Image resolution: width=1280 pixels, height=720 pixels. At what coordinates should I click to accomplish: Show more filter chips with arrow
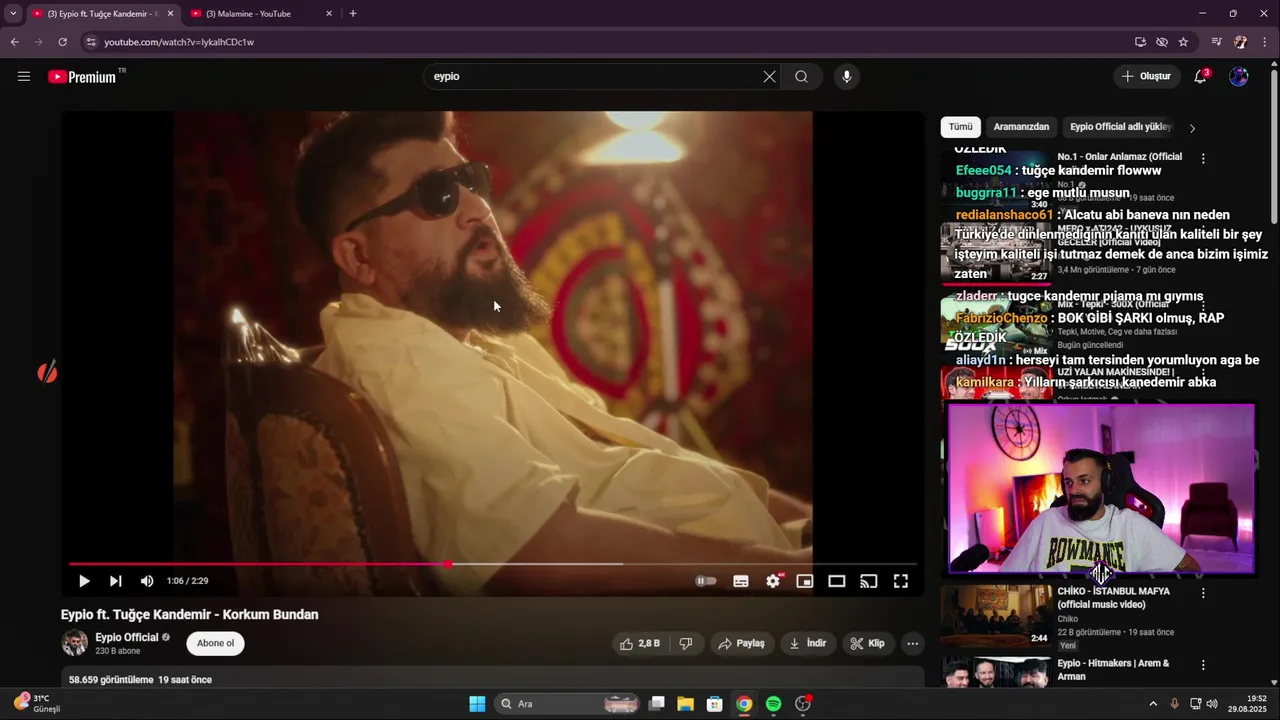[1192, 128]
